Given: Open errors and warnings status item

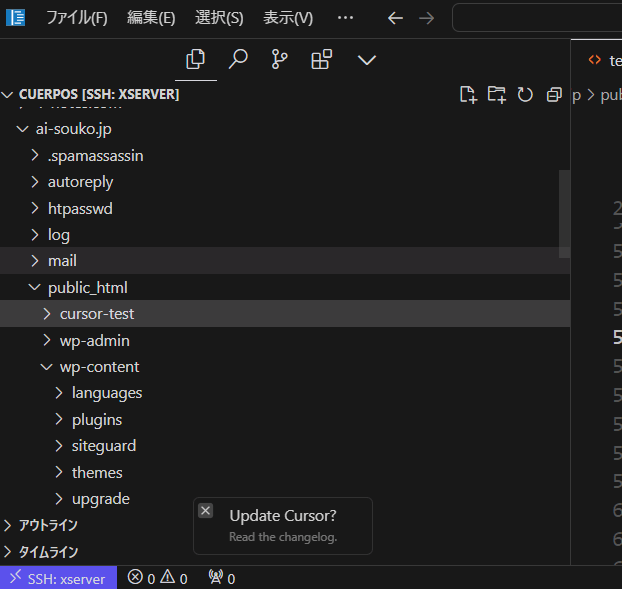Looking at the screenshot, I should point(157,578).
